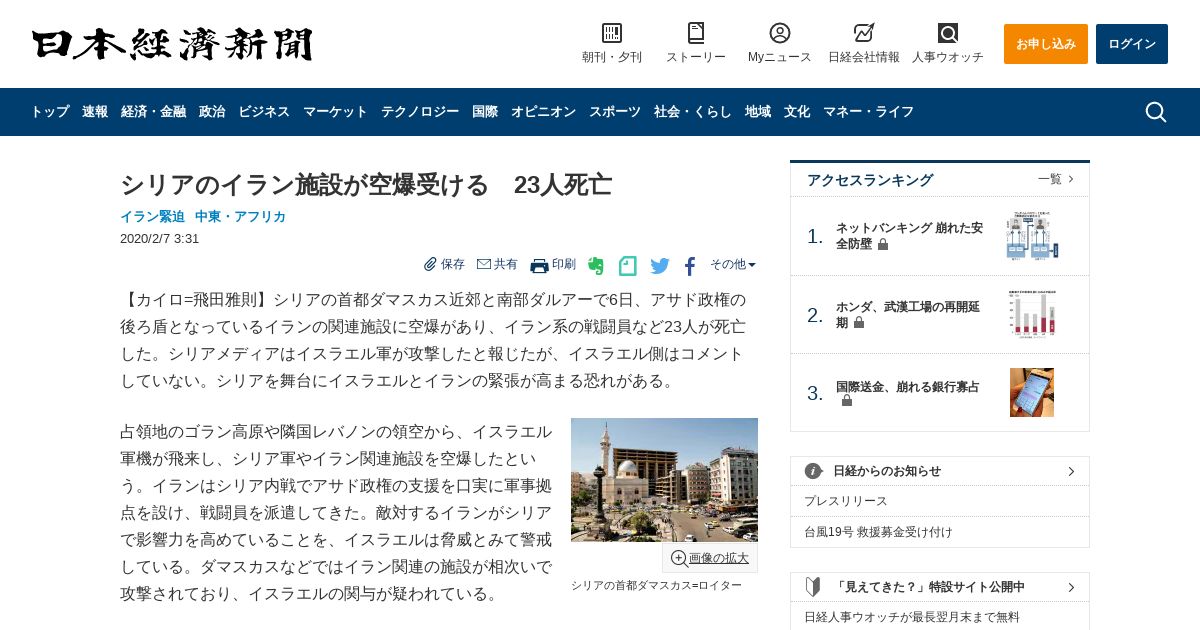Click the アクセスランキング heading
Viewport: 1200px width, 630px height.
[870, 180]
